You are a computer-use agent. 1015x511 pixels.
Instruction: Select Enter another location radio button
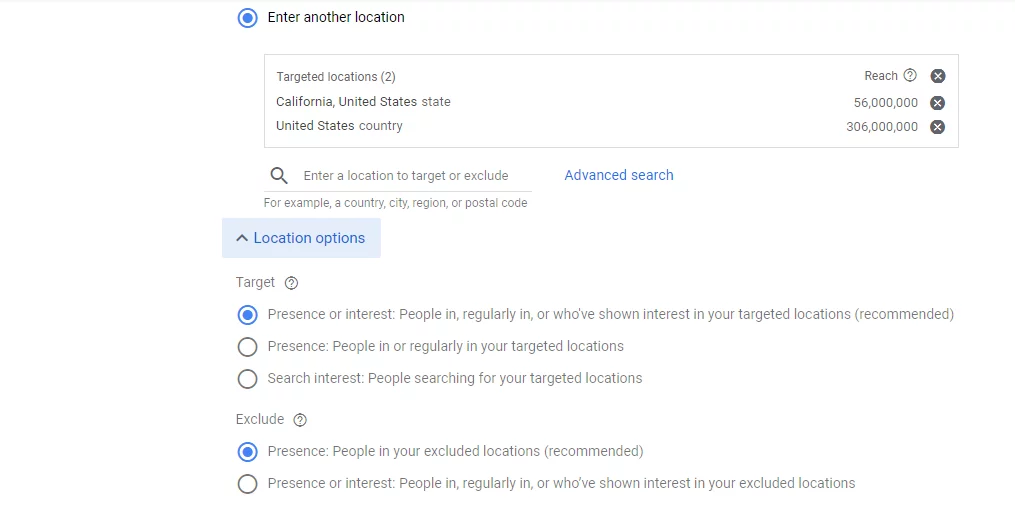coord(247,17)
